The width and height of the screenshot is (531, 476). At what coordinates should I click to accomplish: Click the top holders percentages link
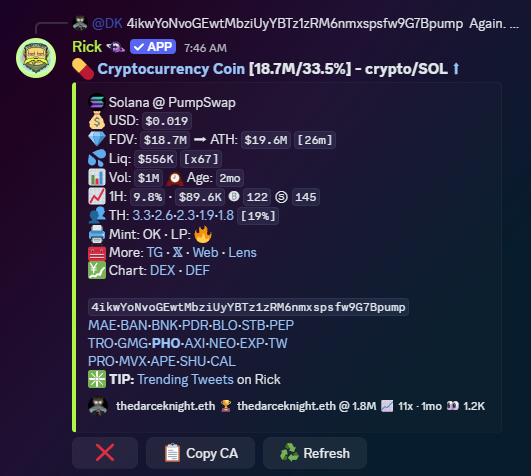pos(183,216)
